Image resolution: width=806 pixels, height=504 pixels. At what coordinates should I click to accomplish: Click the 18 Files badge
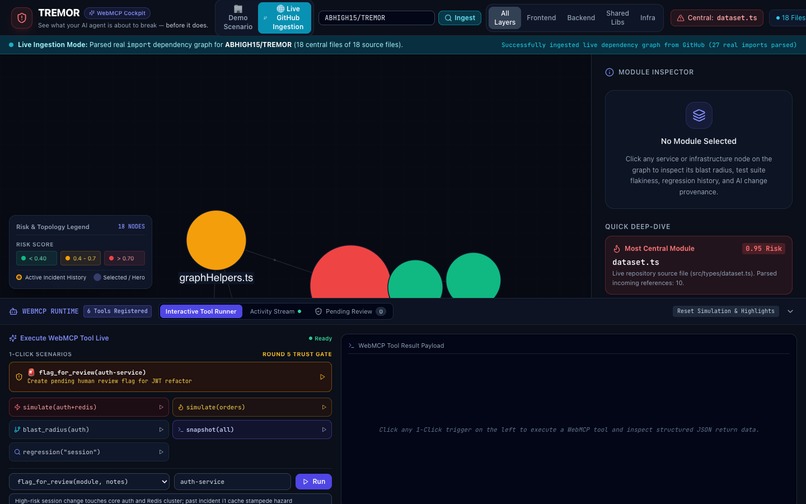[789, 17]
